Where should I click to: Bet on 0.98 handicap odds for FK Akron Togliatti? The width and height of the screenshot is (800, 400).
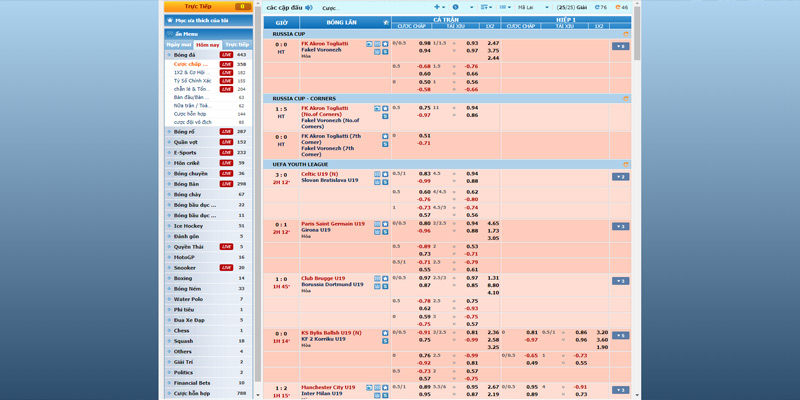pos(424,43)
